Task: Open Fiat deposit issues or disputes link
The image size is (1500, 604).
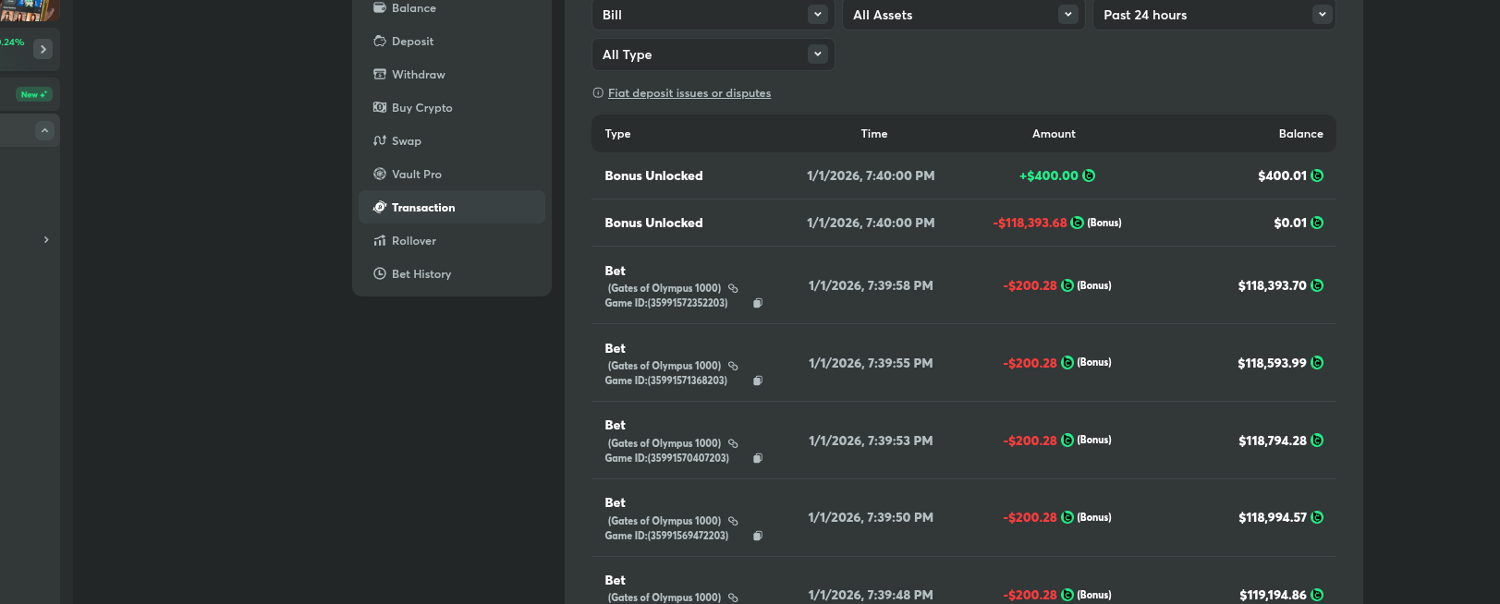Action: 689,93
